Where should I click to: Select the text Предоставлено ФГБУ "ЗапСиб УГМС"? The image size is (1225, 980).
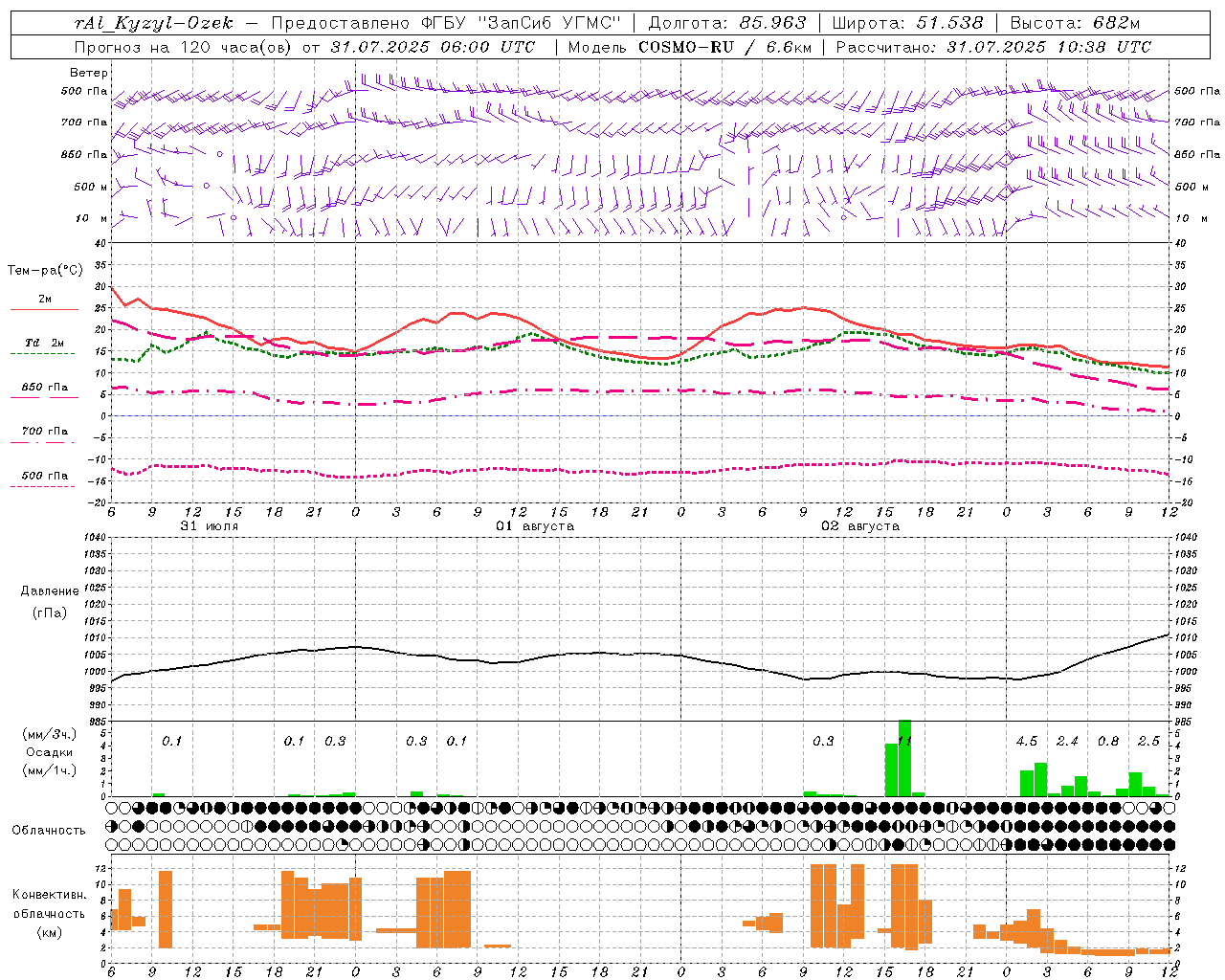click(x=447, y=23)
